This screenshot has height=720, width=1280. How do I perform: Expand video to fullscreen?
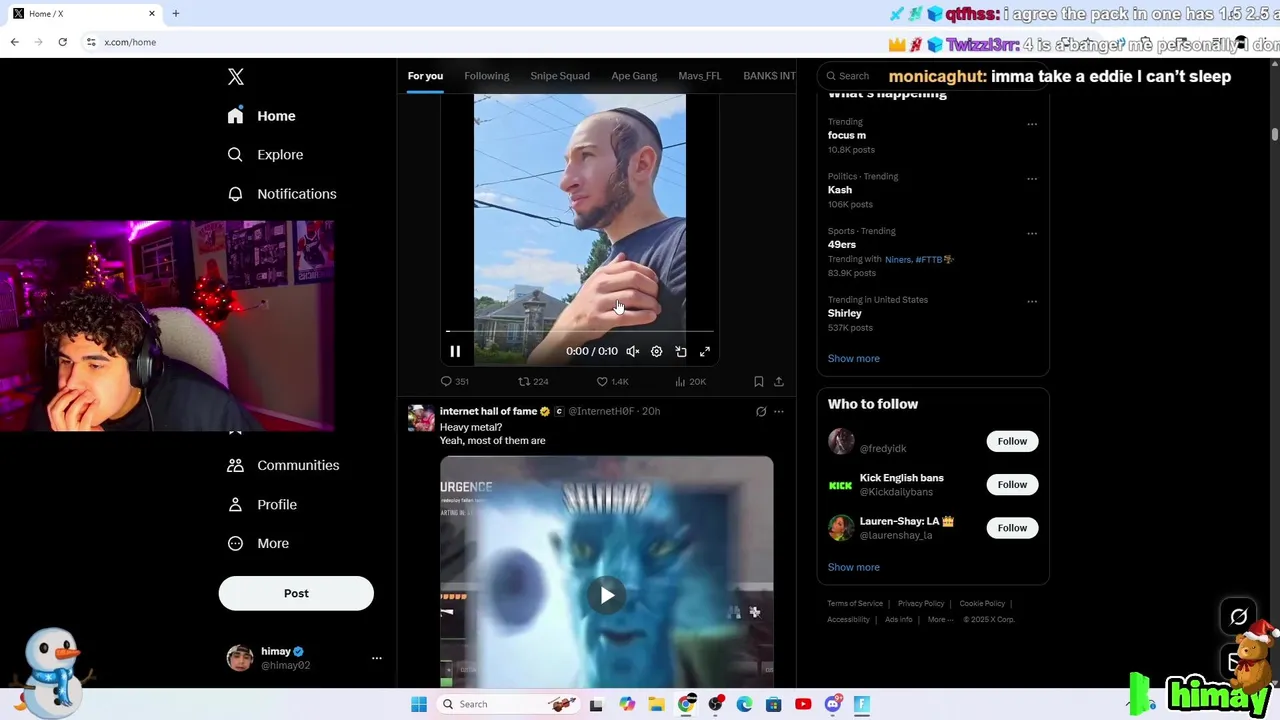(x=705, y=351)
